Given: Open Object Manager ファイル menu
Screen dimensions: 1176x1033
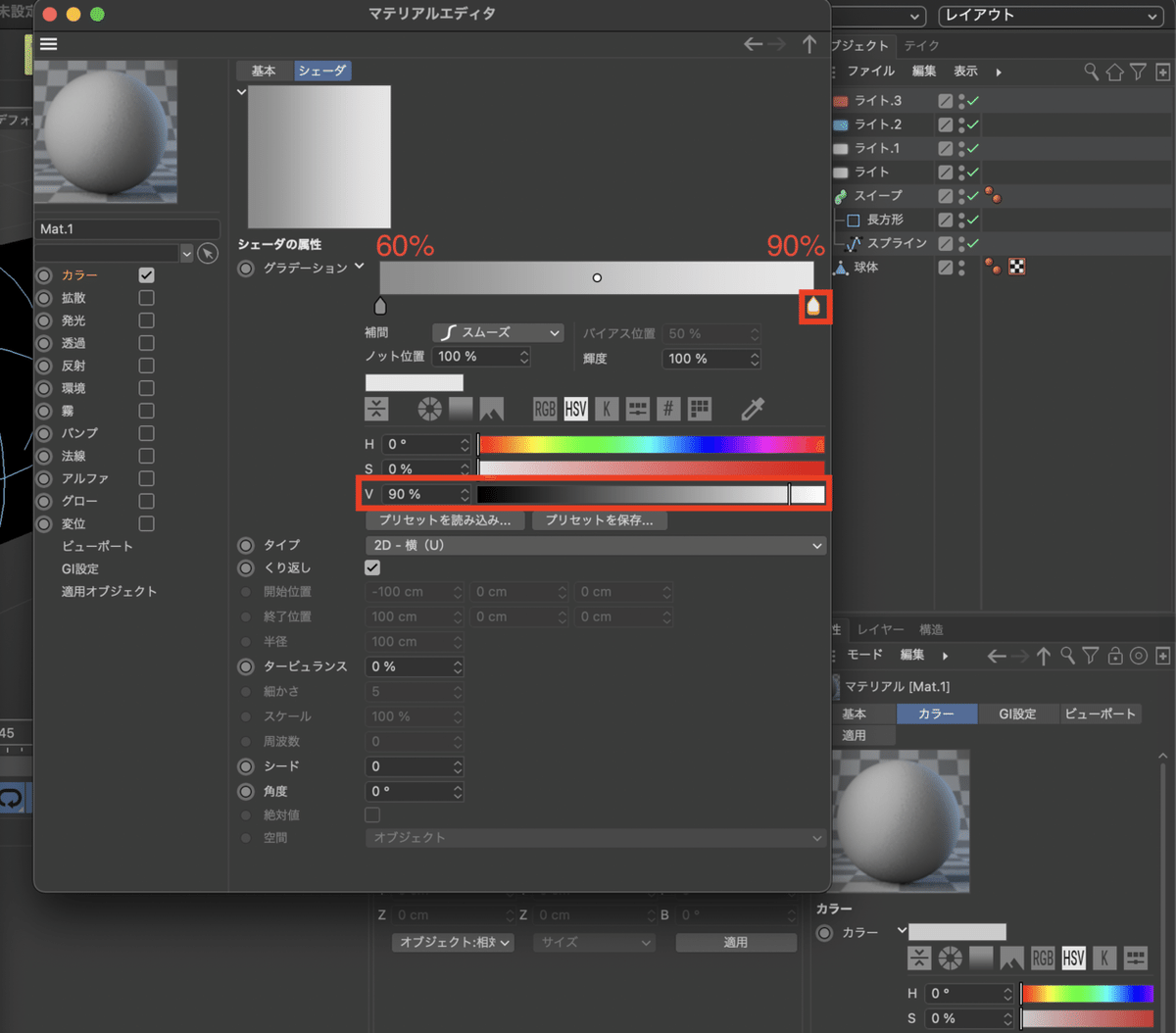Looking at the screenshot, I should coord(871,72).
